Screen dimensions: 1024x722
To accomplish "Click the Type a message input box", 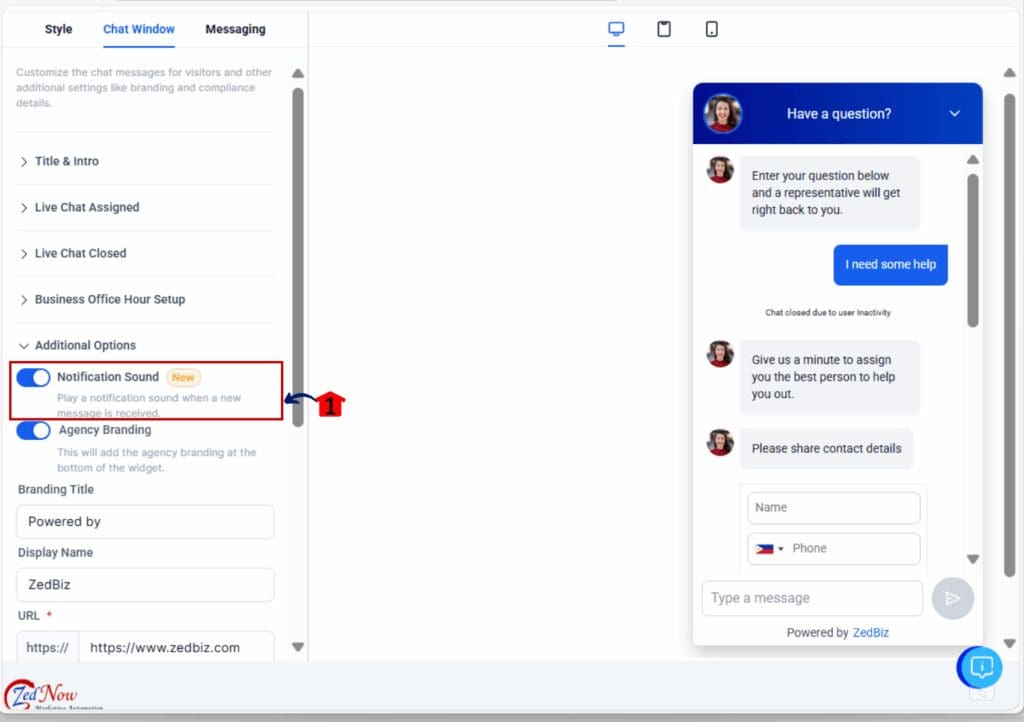I will click(812, 598).
